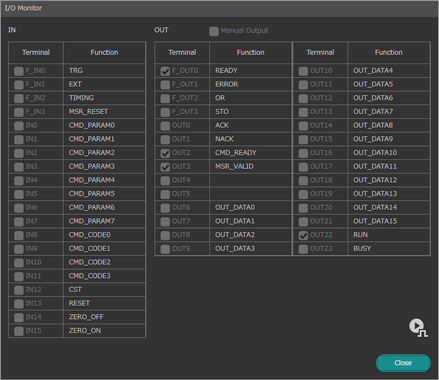The width and height of the screenshot is (439, 380).
Task: Click the play pulse signal icon
Action: point(418,327)
